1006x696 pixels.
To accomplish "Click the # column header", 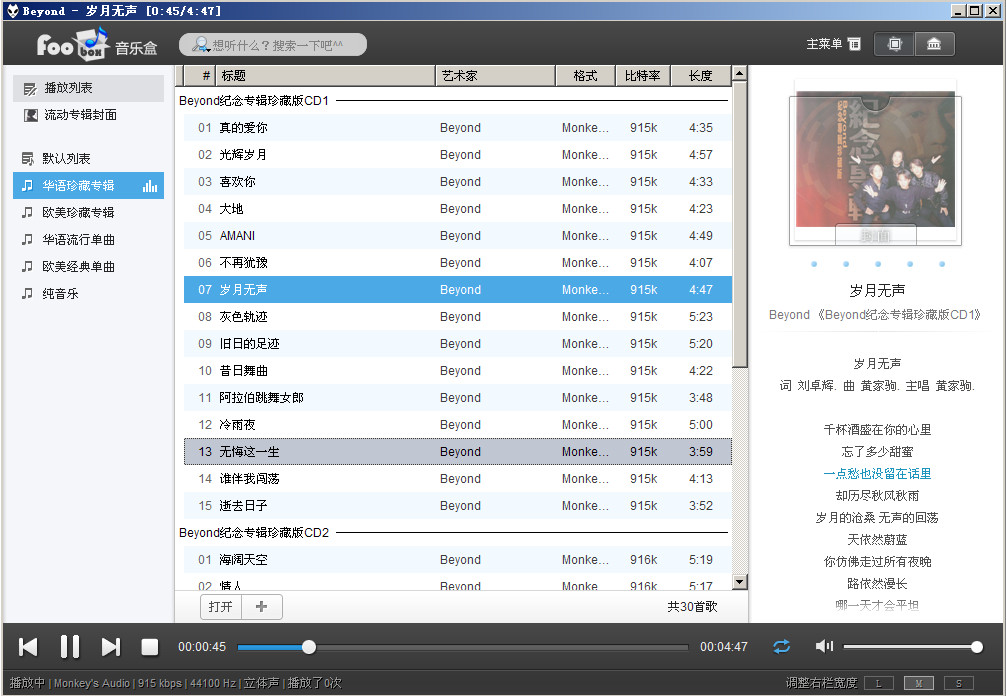I will (200, 76).
